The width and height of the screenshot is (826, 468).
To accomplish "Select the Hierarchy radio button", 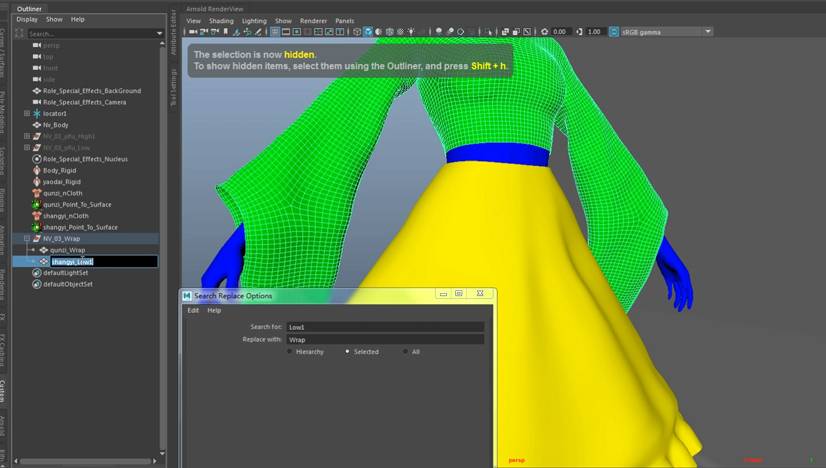I will coord(290,352).
